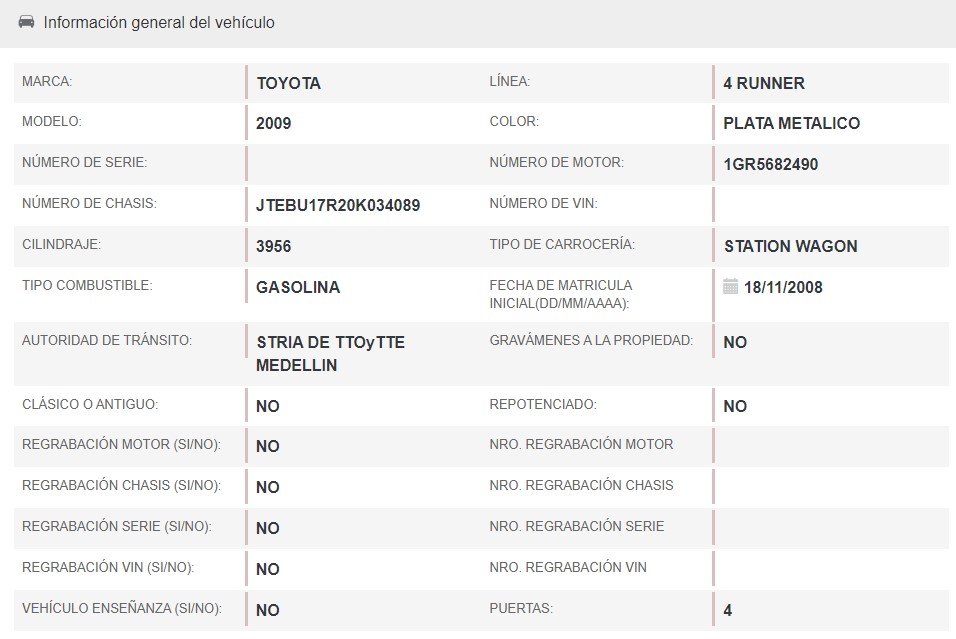The image size is (956, 639).
Task: Click Vehículo Enseñanza NO value
Action: (x=268, y=610)
